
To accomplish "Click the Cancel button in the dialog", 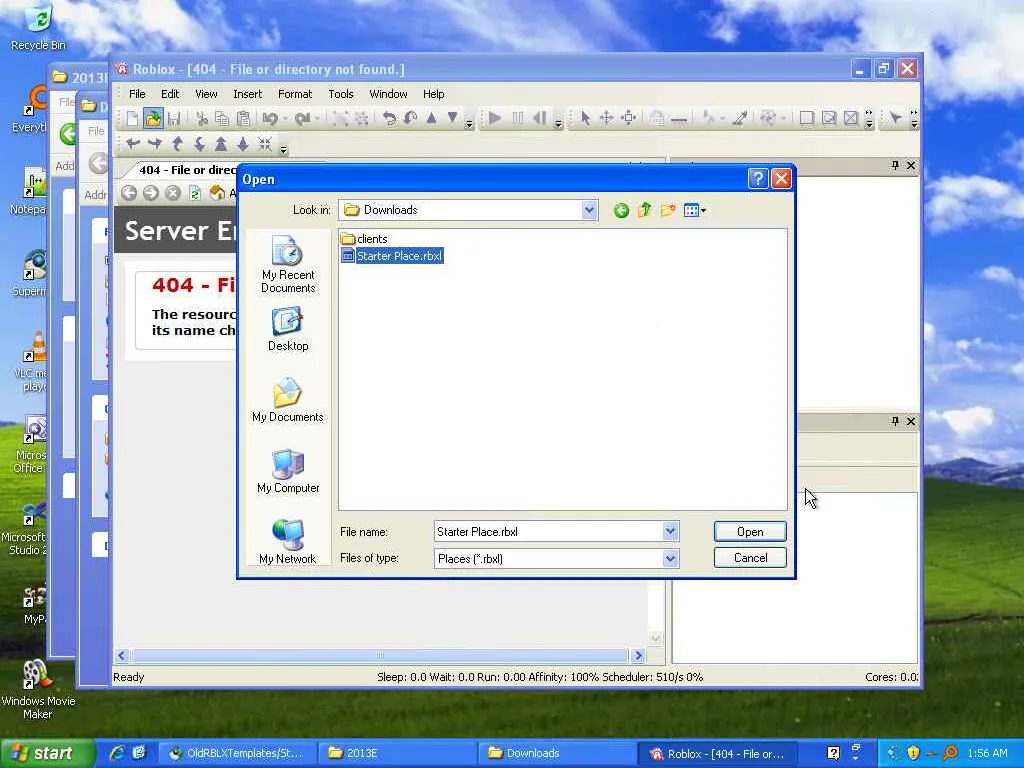I will pyautogui.click(x=750, y=558).
